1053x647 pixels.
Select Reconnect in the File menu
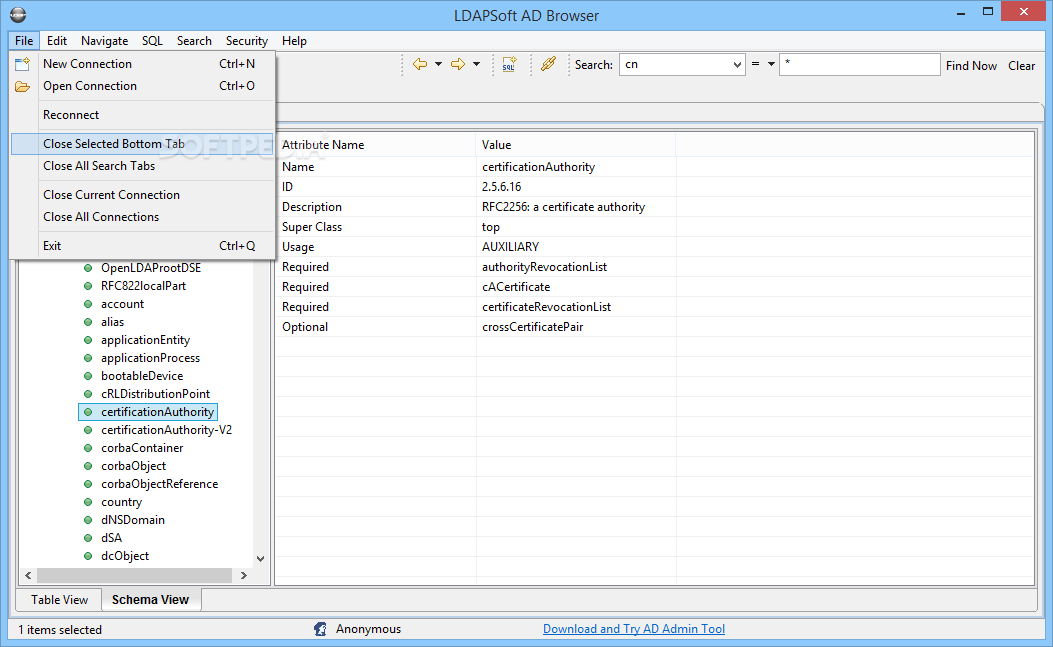tap(143, 115)
